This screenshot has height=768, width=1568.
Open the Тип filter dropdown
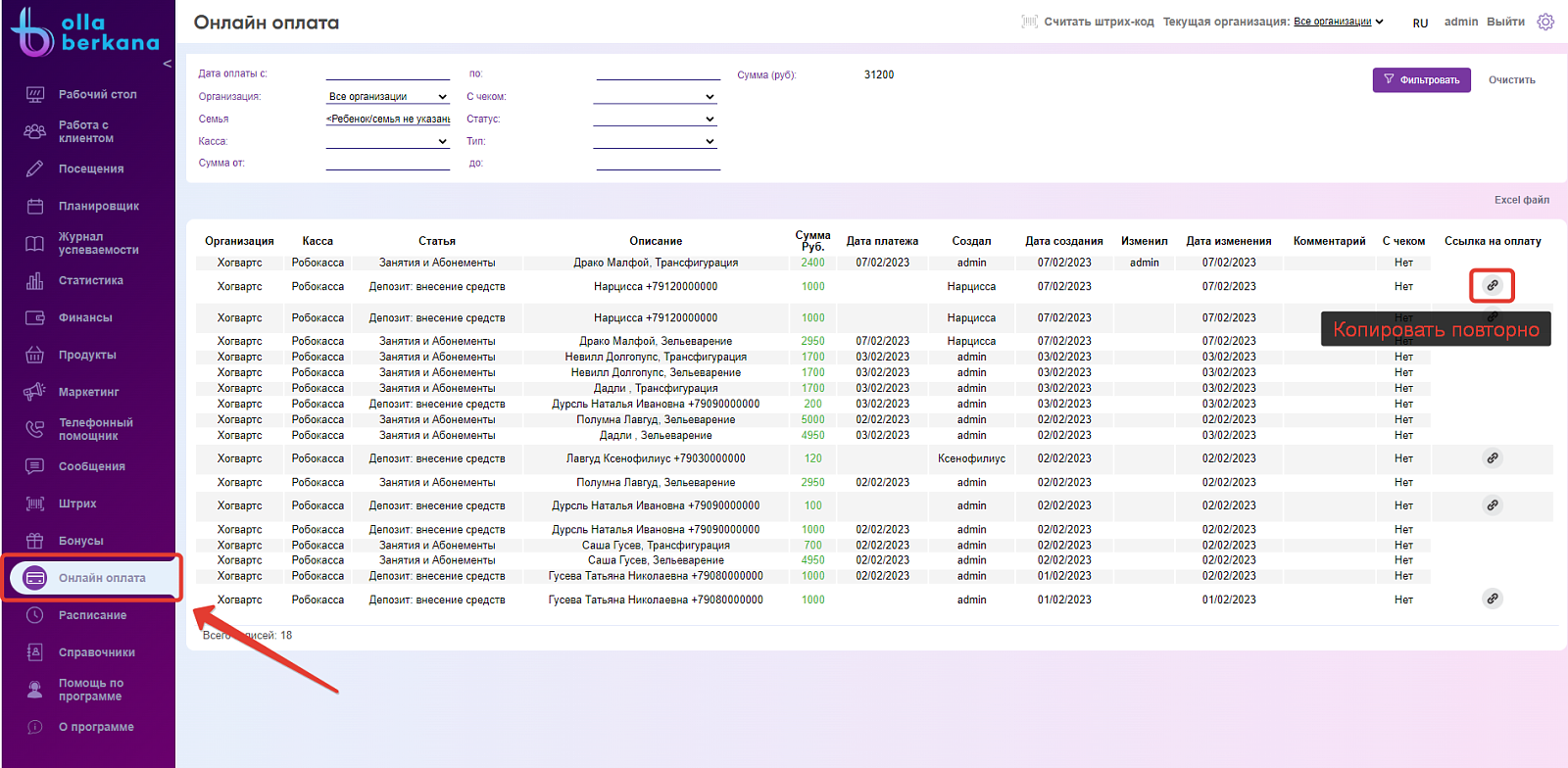pos(655,141)
